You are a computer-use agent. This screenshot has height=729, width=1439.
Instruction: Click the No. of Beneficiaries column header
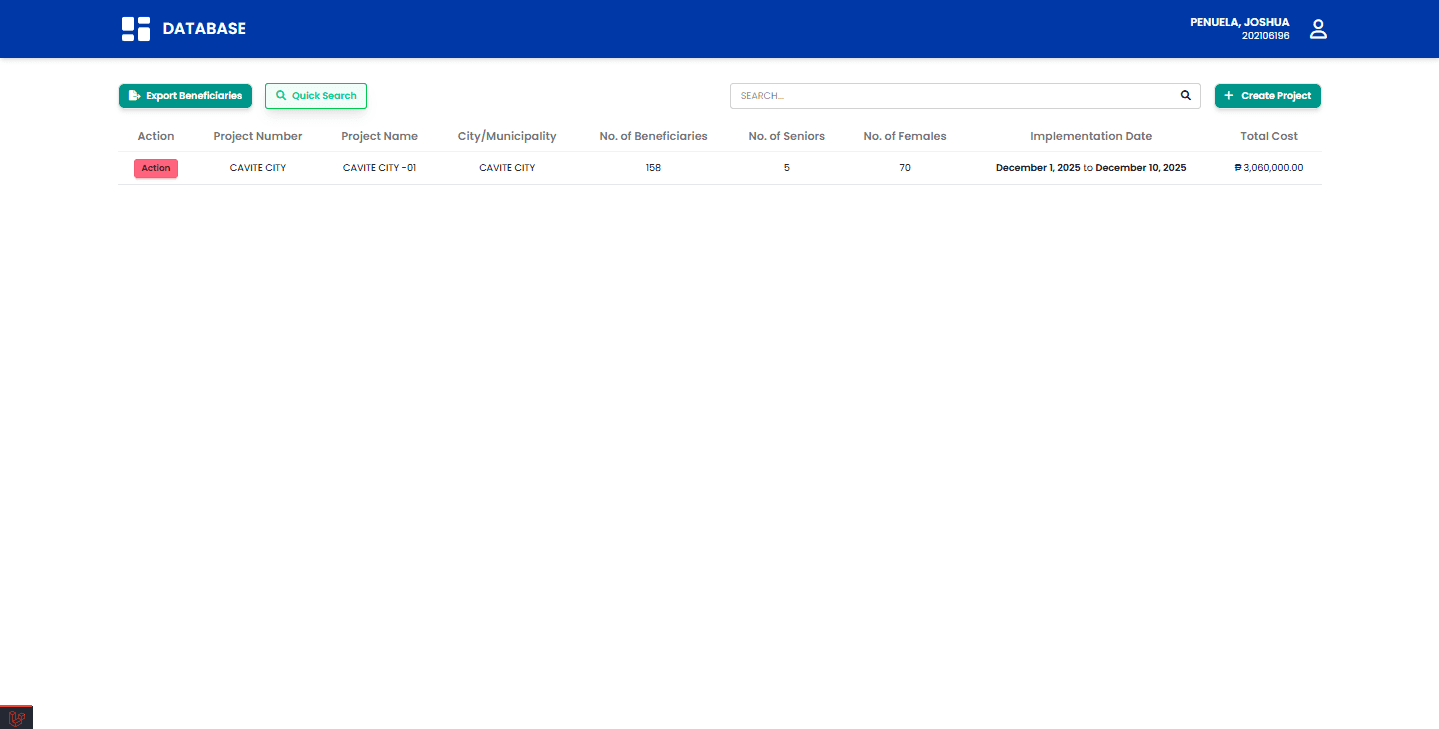(653, 136)
